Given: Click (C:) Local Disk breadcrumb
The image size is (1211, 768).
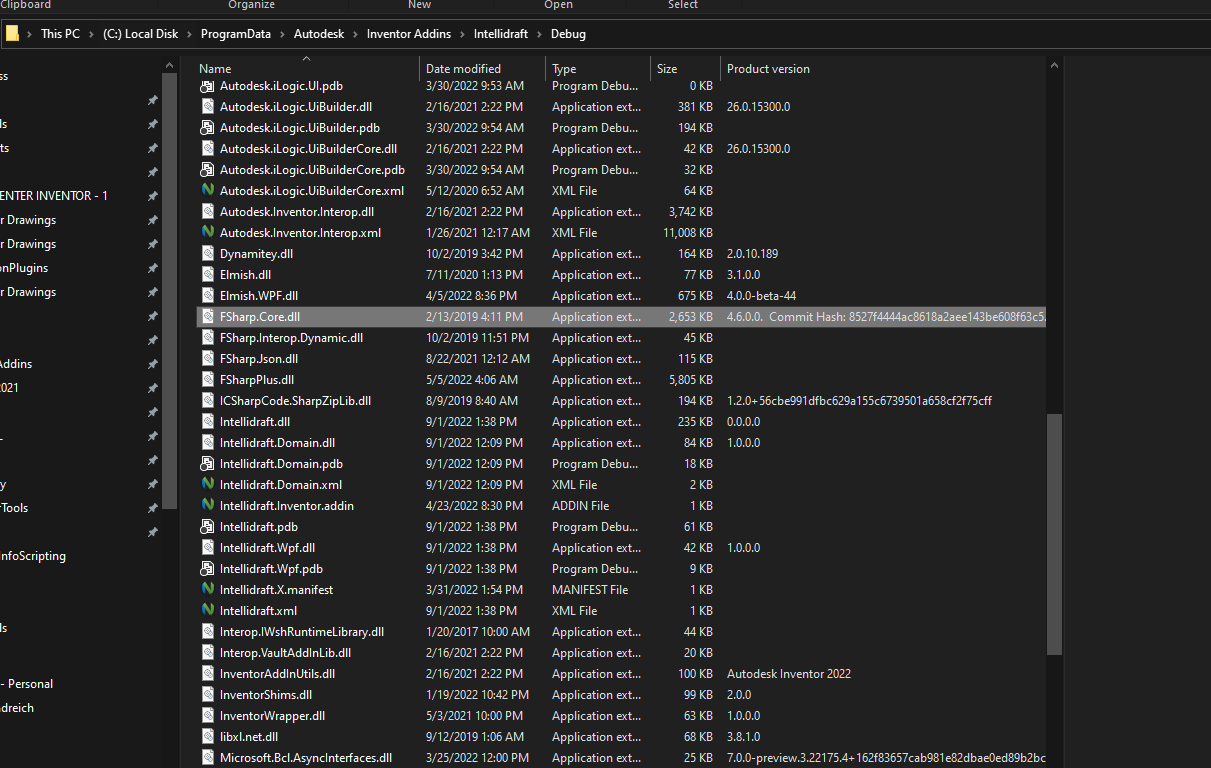Looking at the screenshot, I should click(141, 34).
